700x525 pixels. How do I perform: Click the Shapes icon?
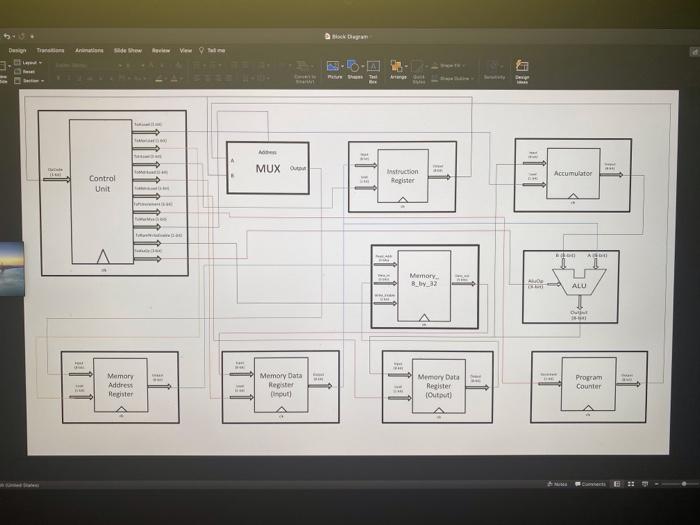pyautogui.click(x=353, y=66)
